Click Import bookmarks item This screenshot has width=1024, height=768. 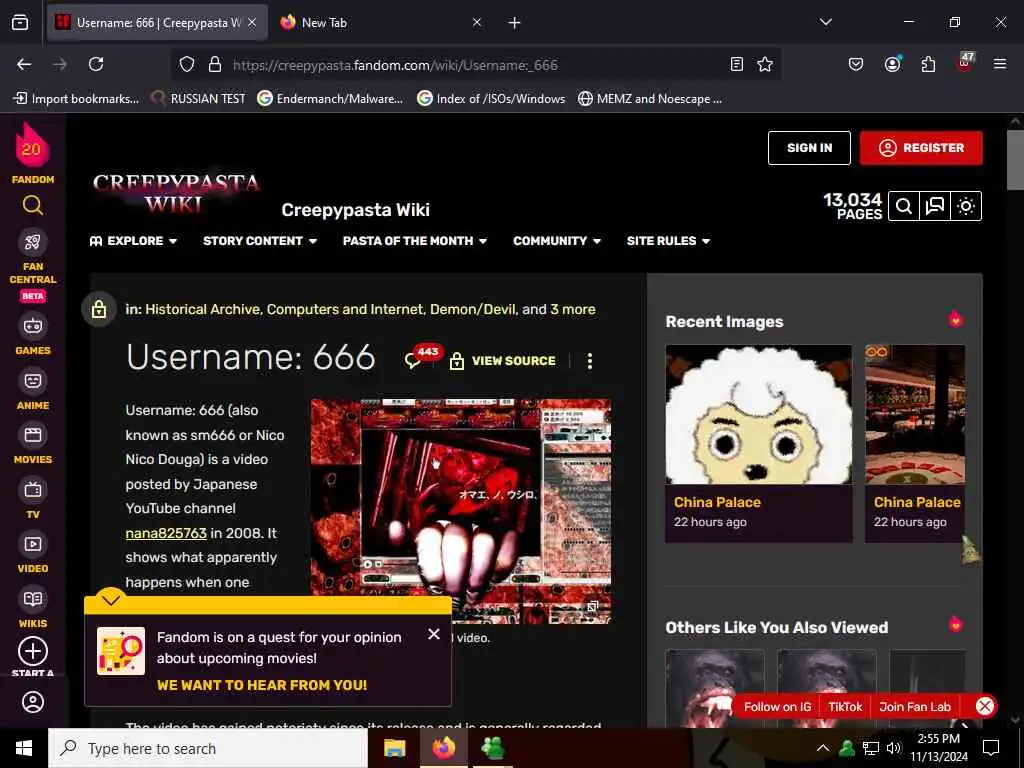point(76,99)
